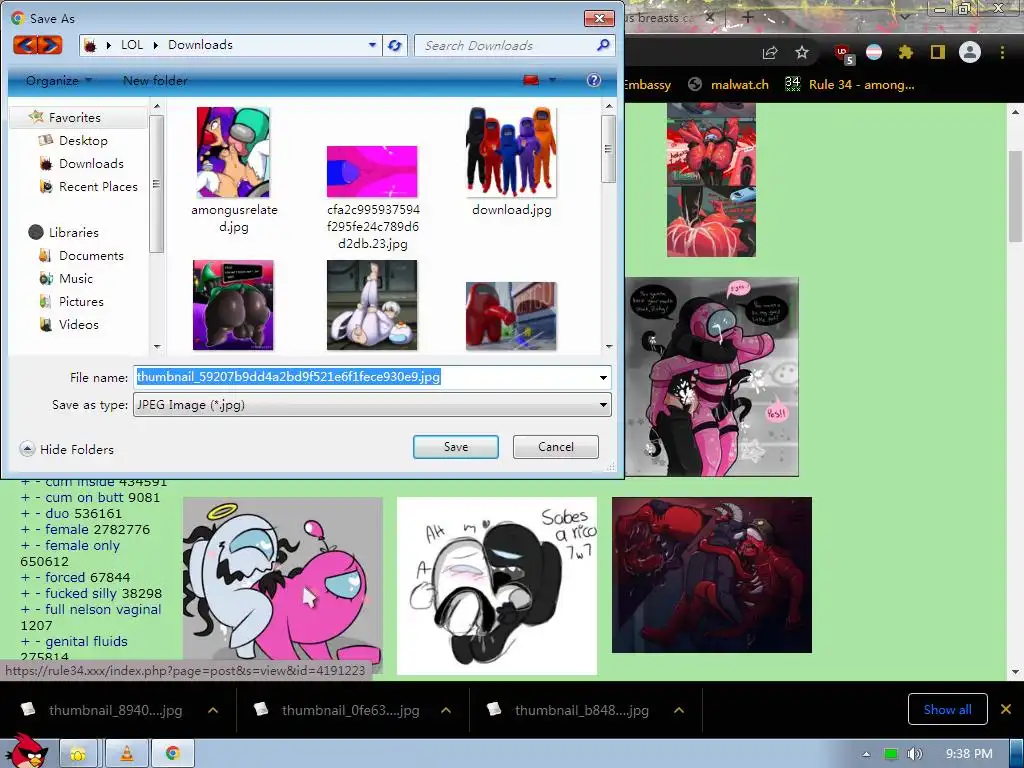Switch to Chrome in the taskbar
The image size is (1024, 768).
pos(172,754)
